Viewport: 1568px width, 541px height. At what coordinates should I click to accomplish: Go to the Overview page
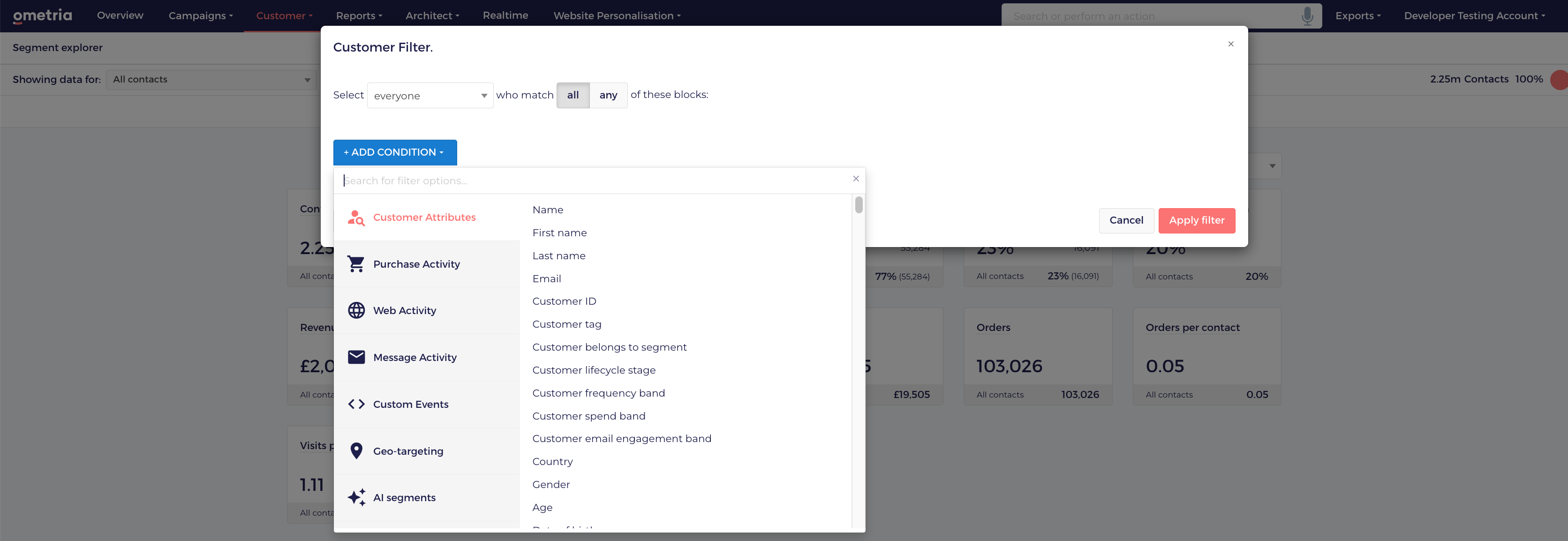120,15
